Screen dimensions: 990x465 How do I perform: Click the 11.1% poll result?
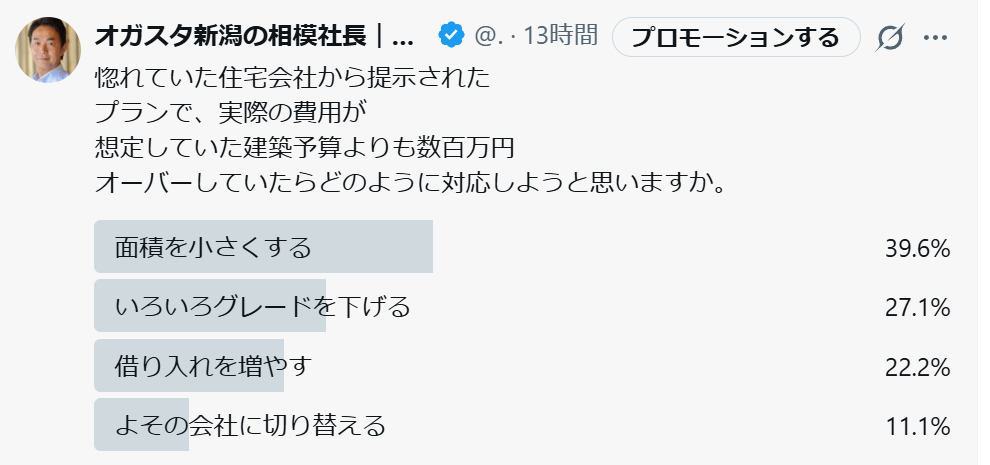(916, 426)
